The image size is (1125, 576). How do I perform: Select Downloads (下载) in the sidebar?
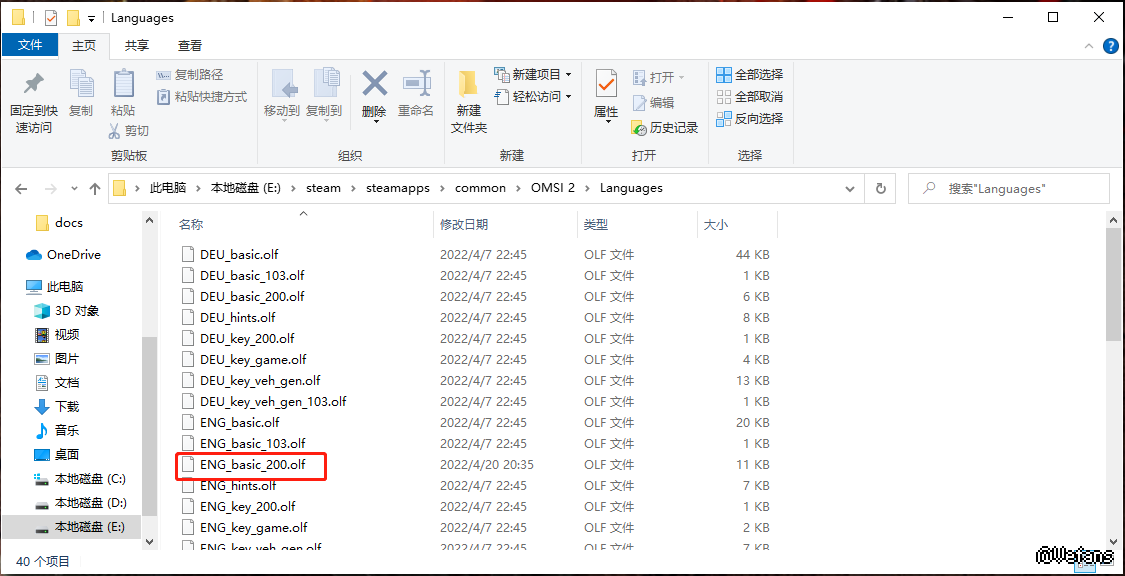click(57, 407)
